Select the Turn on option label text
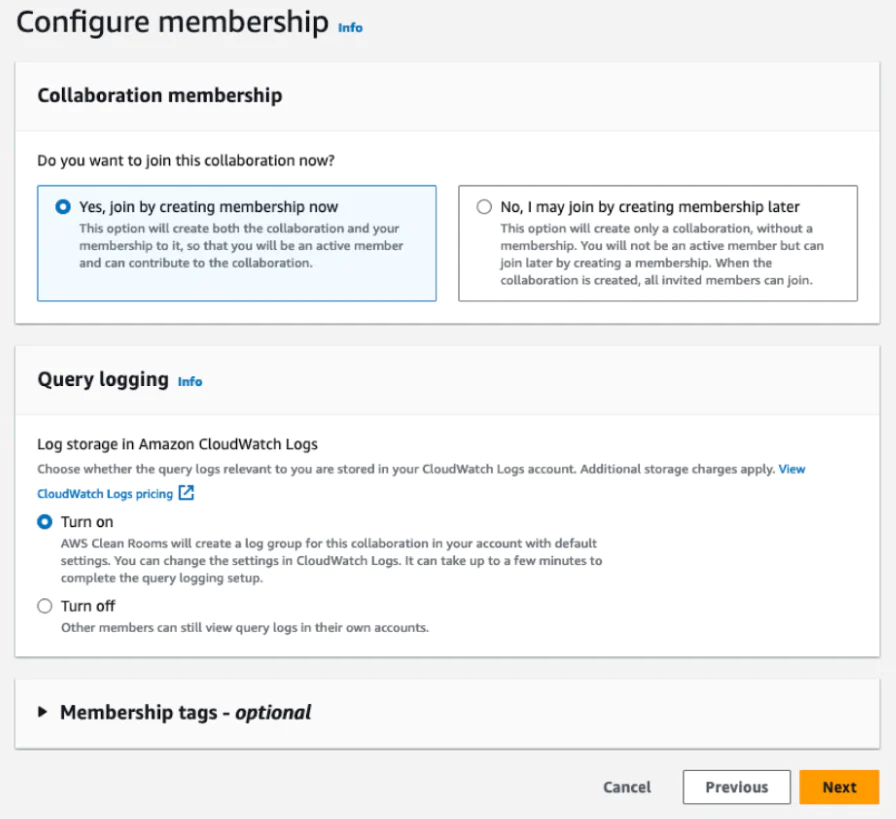The height and width of the screenshot is (819, 896). (89, 521)
